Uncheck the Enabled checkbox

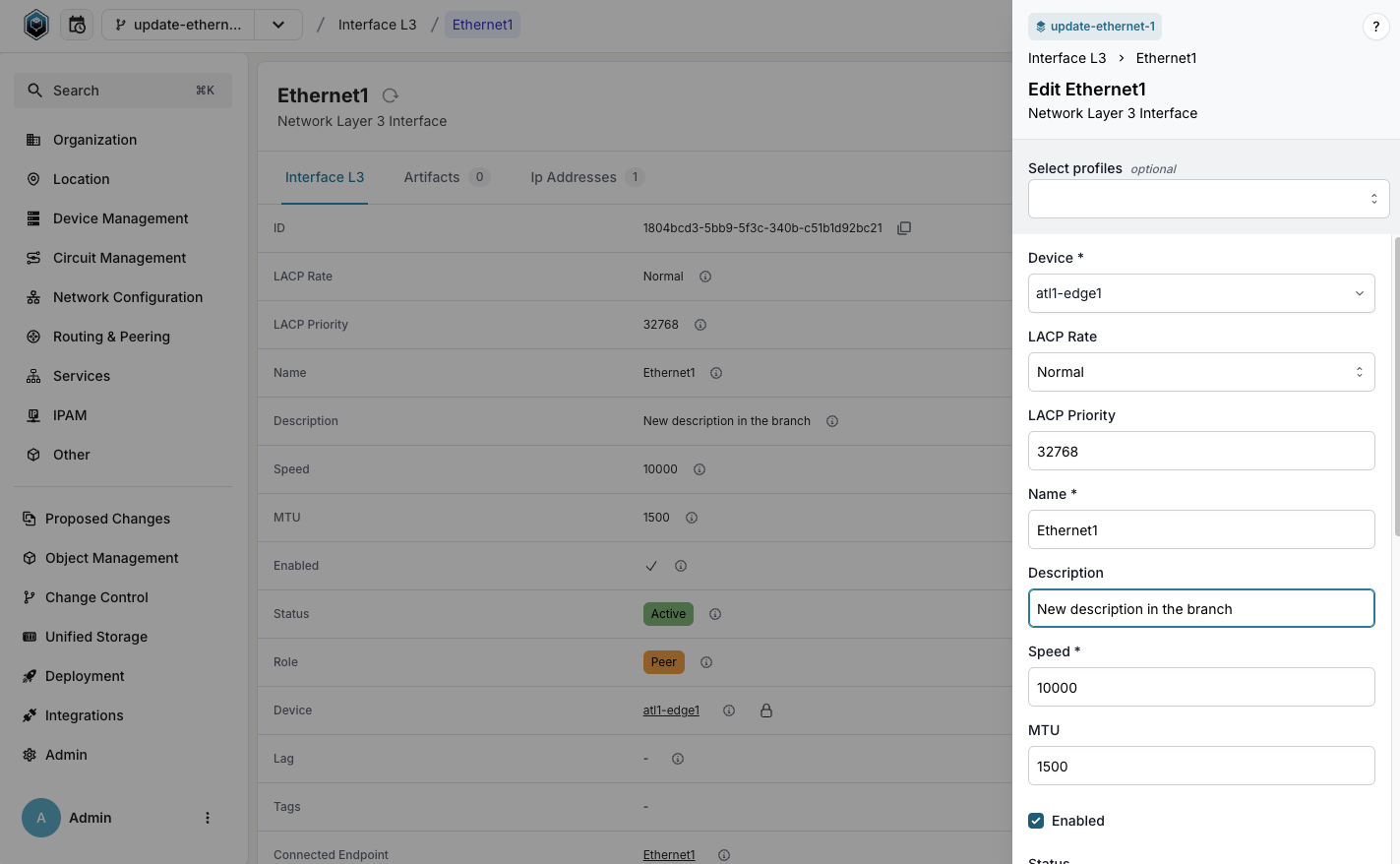click(x=1036, y=821)
